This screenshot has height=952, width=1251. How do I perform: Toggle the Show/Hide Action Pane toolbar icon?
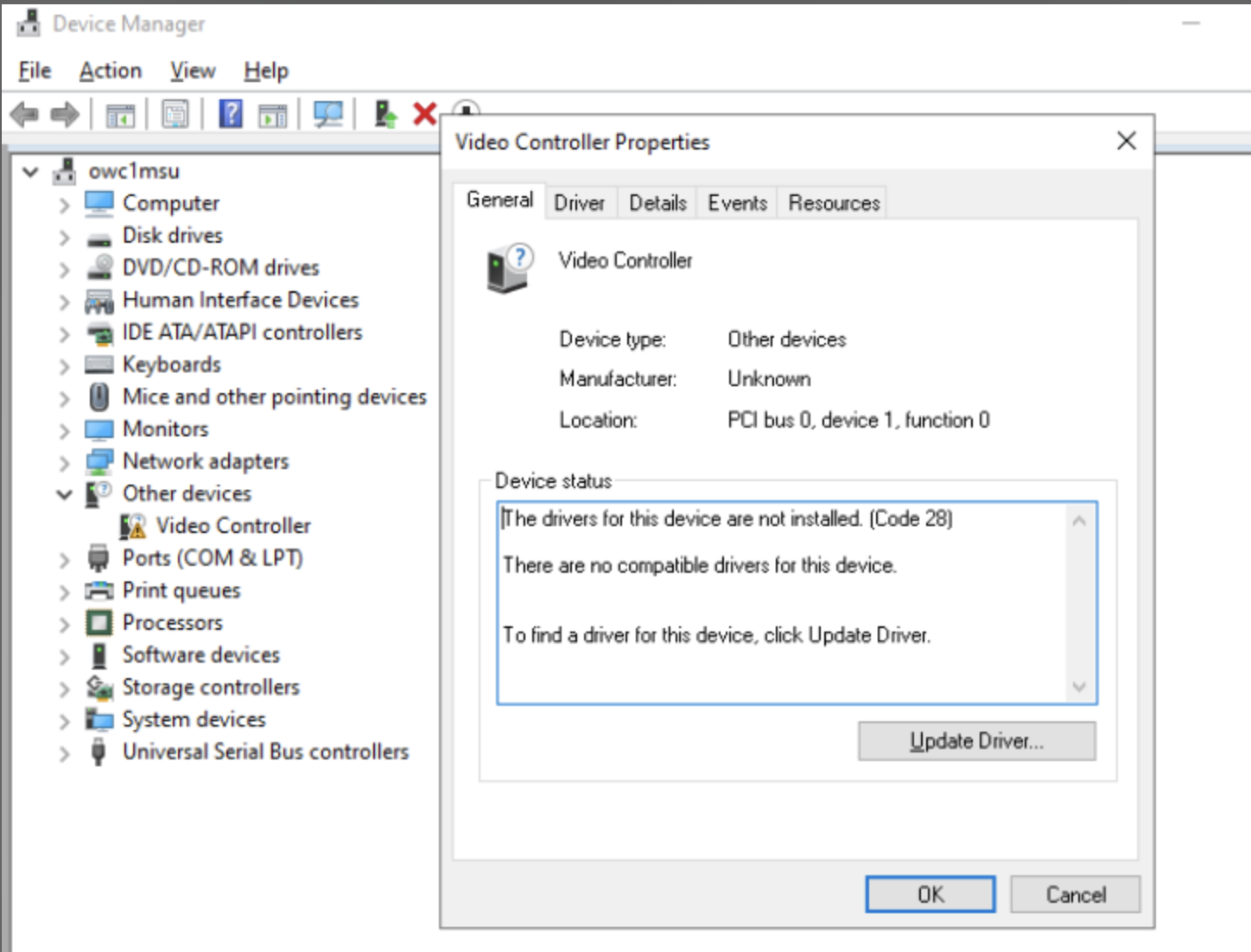tap(273, 114)
